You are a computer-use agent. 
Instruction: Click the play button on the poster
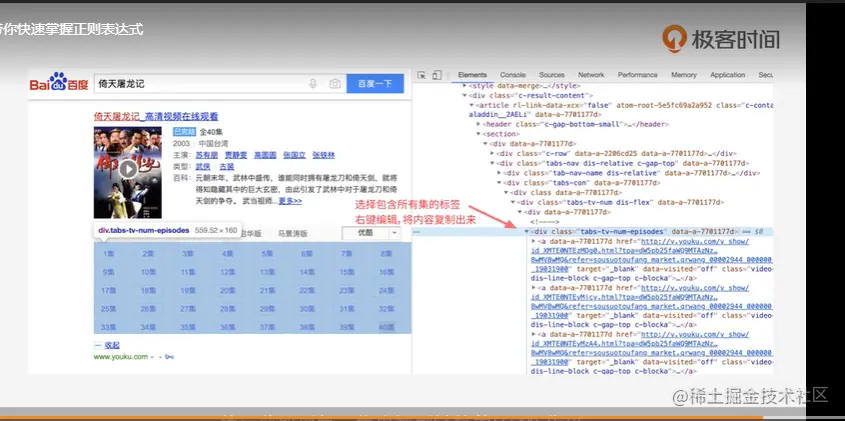click(x=128, y=169)
